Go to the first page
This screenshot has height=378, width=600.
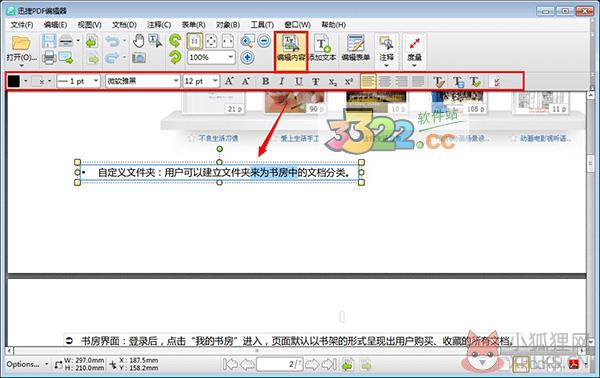point(230,364)
